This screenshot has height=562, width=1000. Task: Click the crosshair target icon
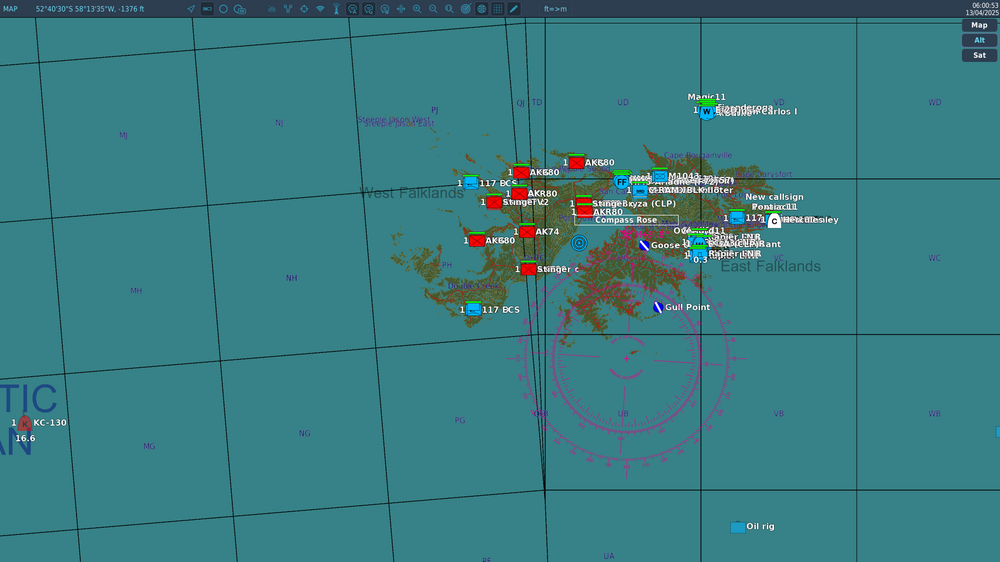click(304, 9)
